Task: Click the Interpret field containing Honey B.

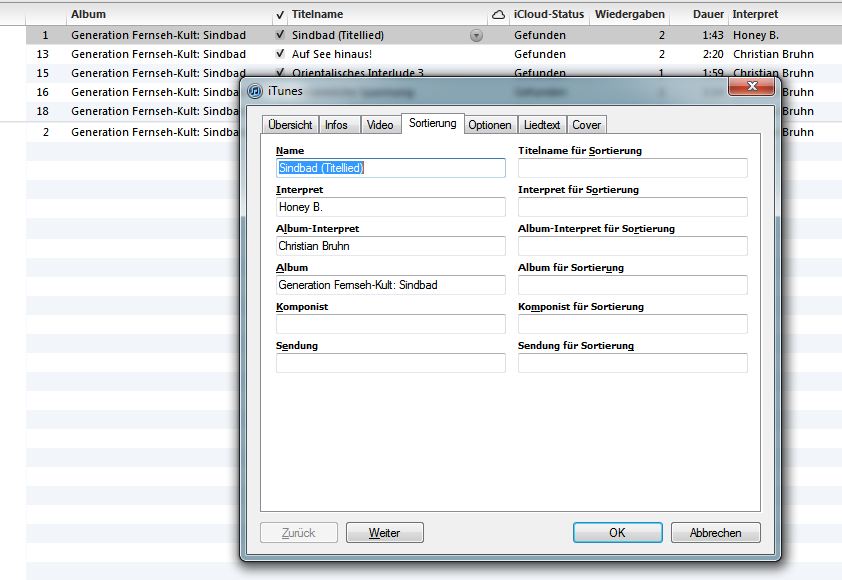Action: 391,207
